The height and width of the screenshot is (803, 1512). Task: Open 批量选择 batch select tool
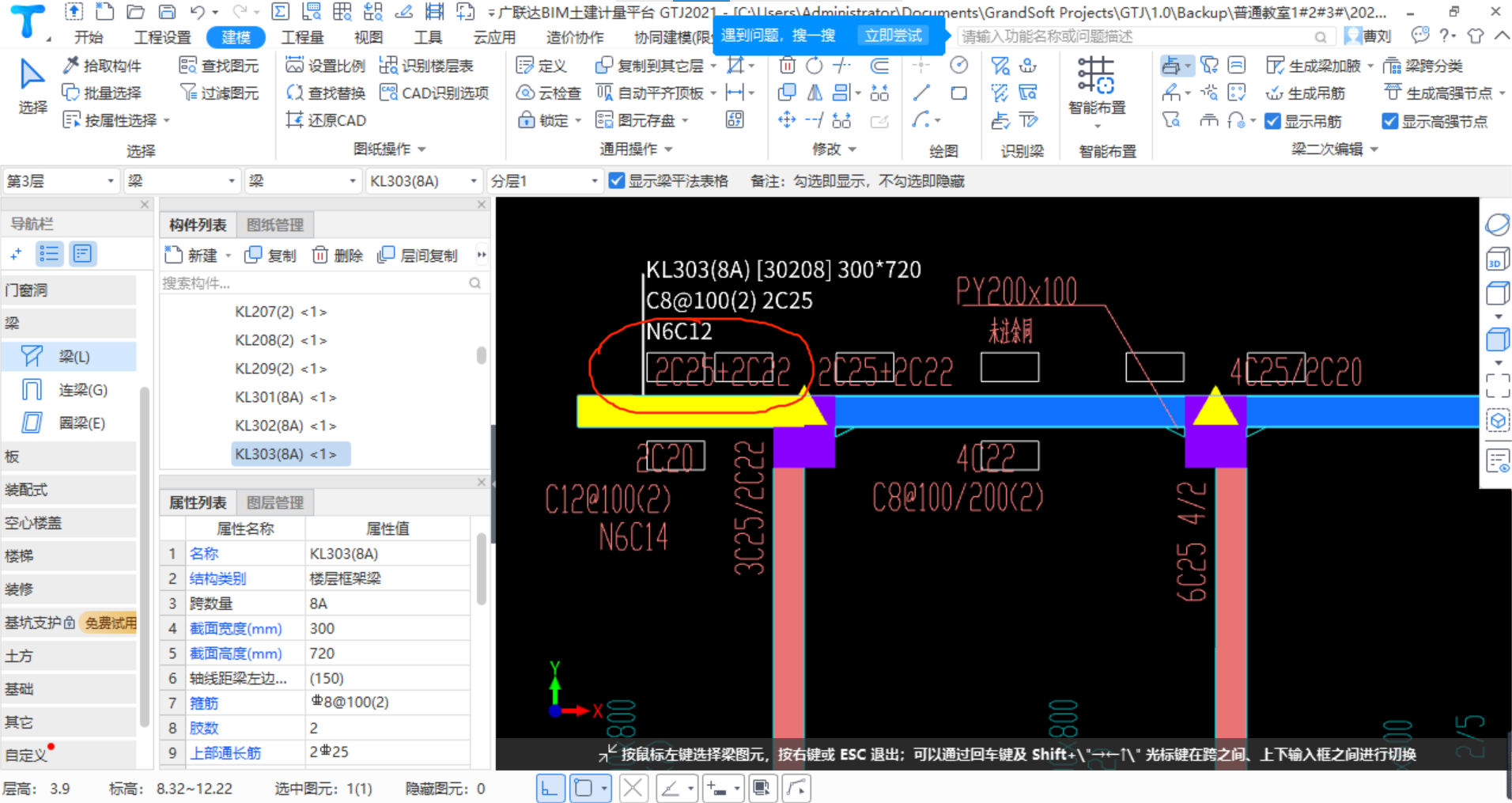tap(102, 93)
